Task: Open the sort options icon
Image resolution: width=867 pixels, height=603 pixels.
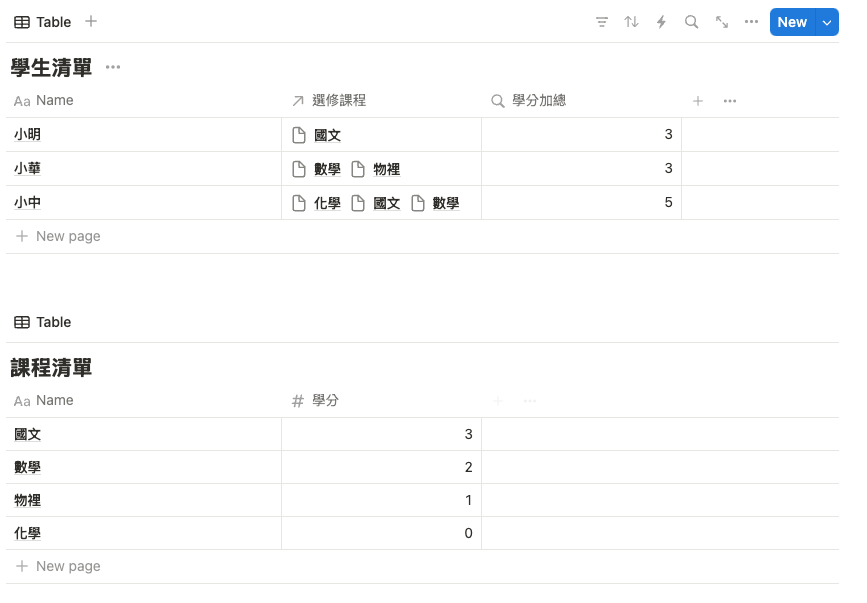Action: point(631,22)
